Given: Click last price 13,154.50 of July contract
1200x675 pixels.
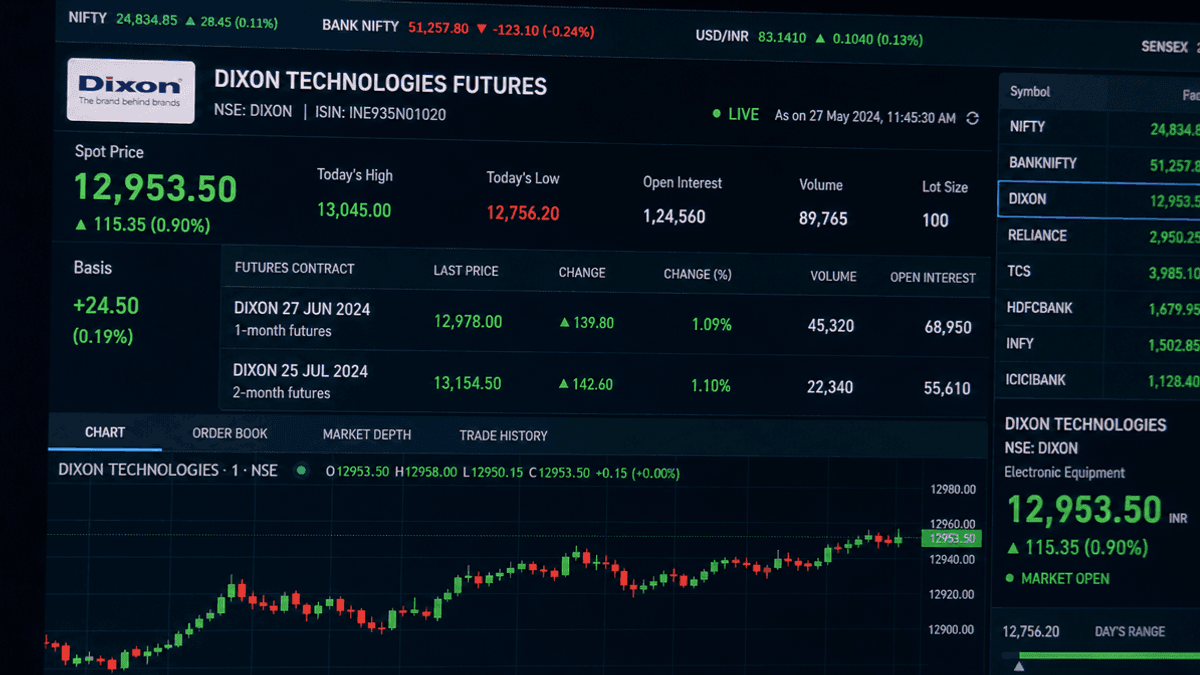Looking at the screenshot, I should pos(467,383).
